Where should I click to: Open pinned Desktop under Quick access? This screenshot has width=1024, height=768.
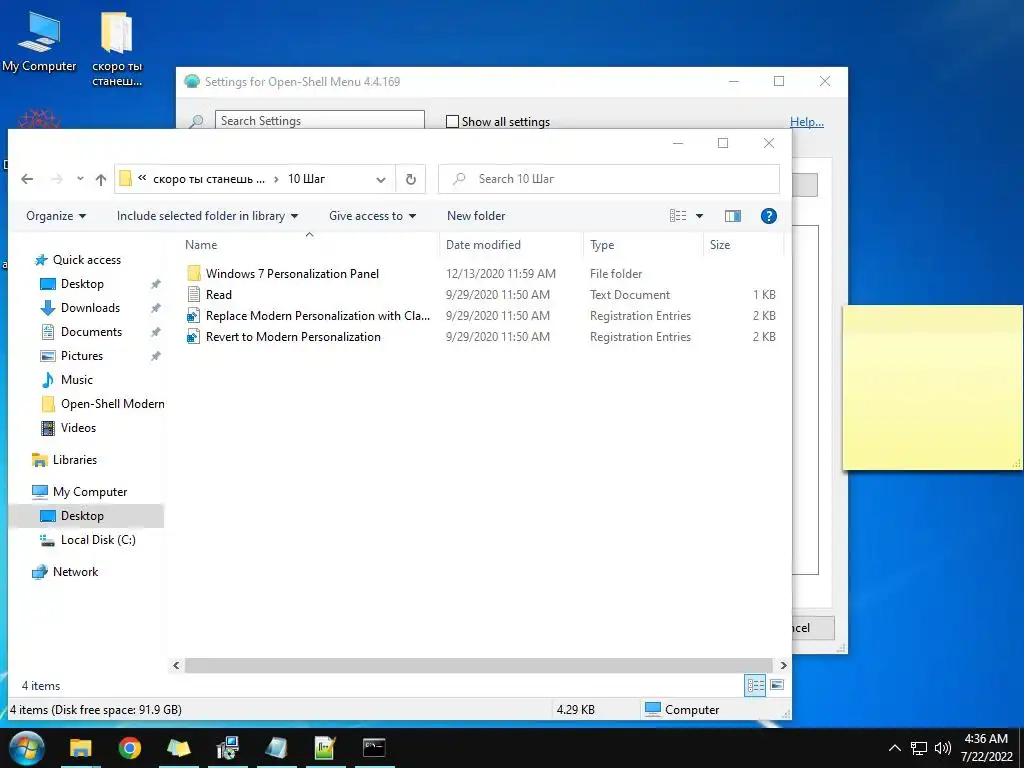click(x=82, y=284)
